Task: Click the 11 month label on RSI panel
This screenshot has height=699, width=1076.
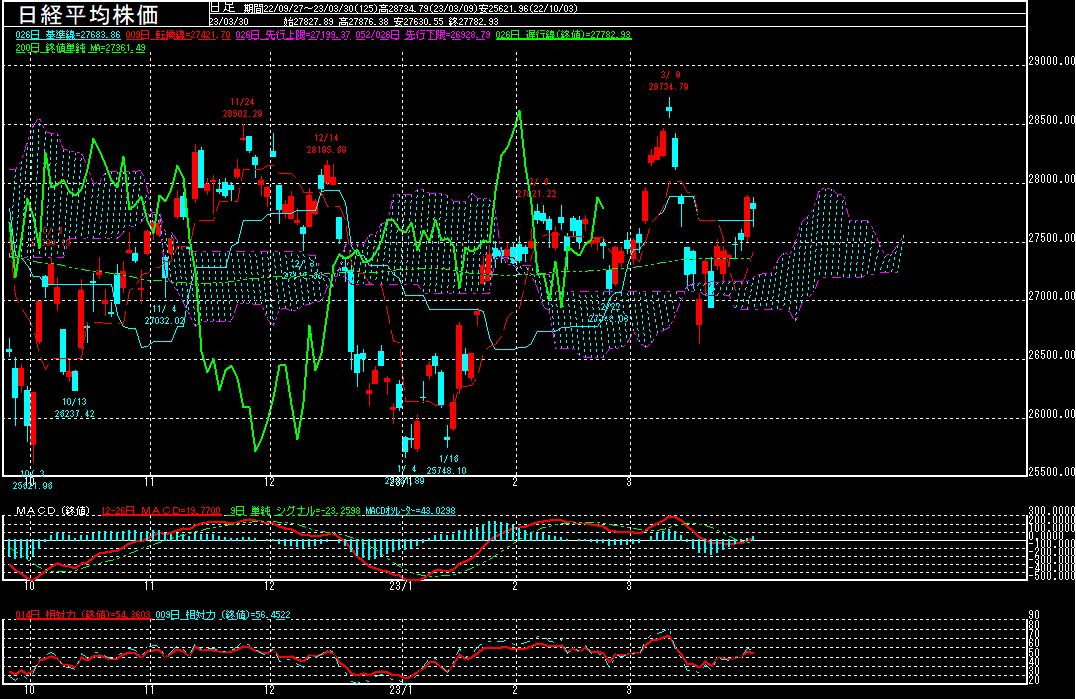Action: coord(150,690)
